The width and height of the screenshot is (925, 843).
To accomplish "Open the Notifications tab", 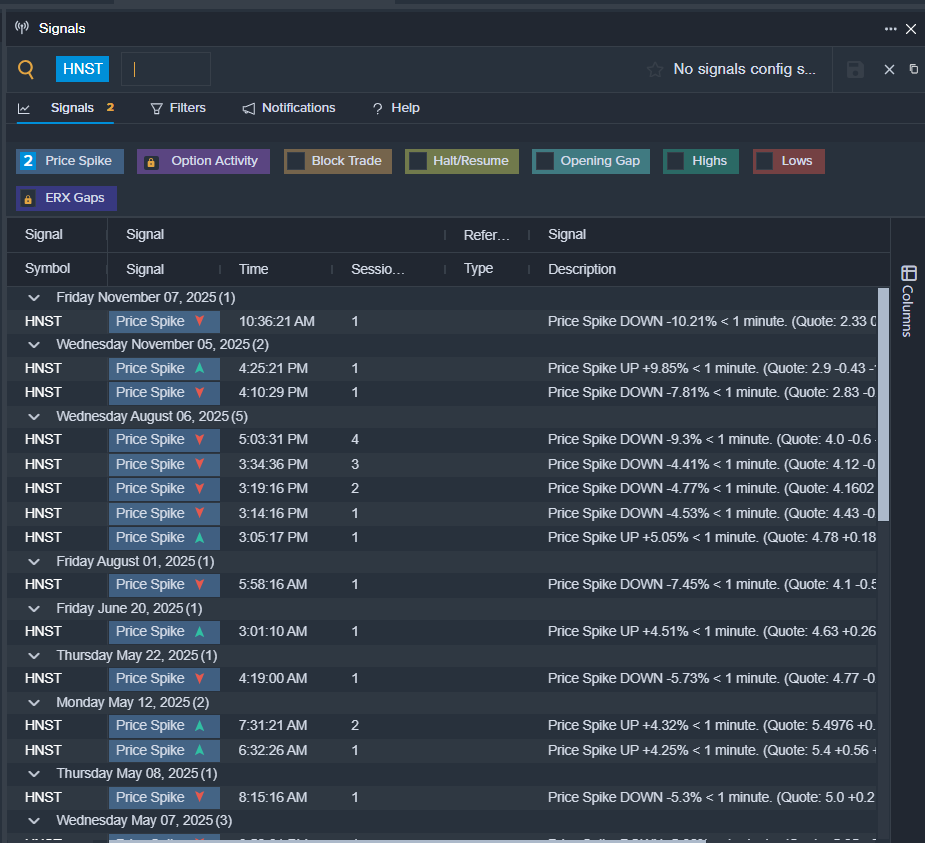I will coord(288,108).
